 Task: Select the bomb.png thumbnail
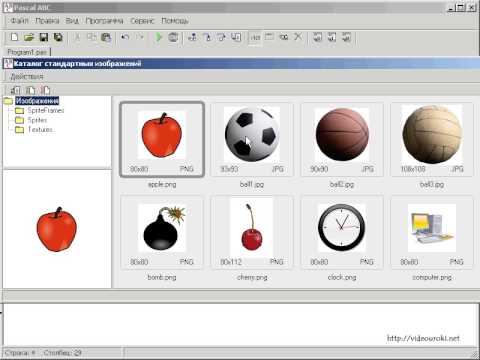(162, 232)
